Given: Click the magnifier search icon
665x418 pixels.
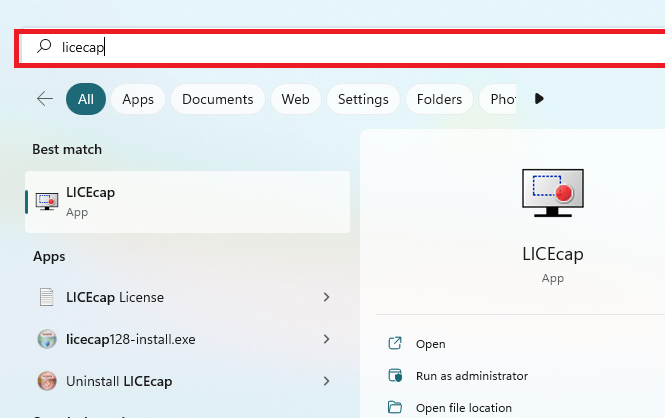Looking at the screenshot, I should [x=44, y=46].
